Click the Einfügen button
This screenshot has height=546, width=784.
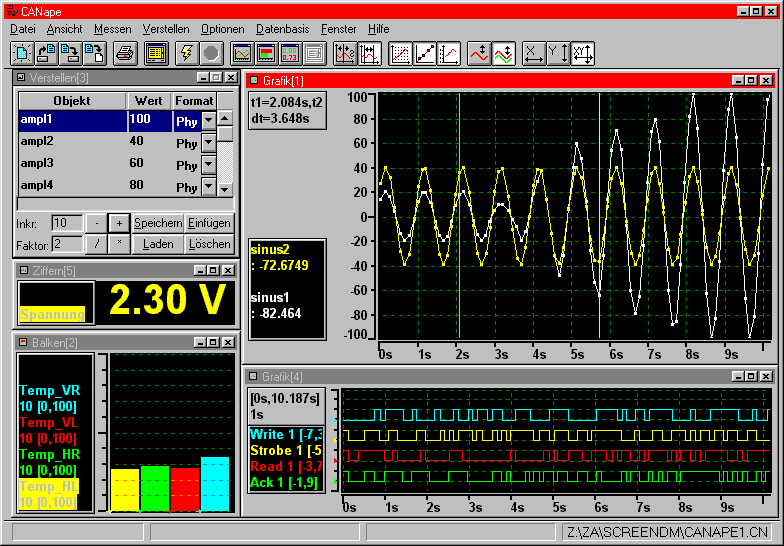click(209, 223)
